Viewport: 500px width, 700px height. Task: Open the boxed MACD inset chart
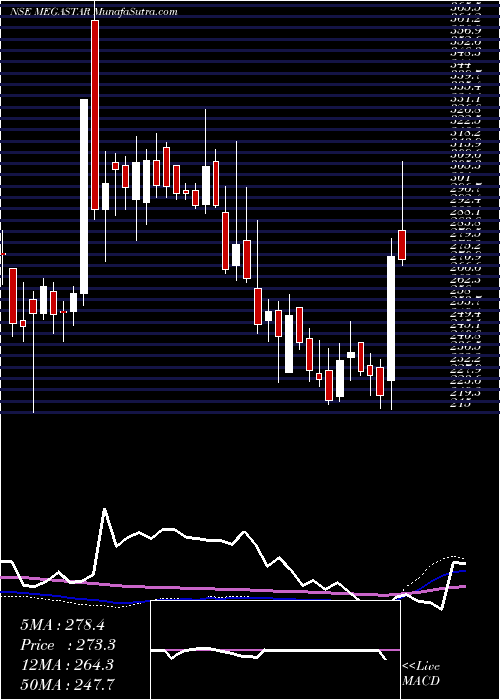(x=275, y=650)
